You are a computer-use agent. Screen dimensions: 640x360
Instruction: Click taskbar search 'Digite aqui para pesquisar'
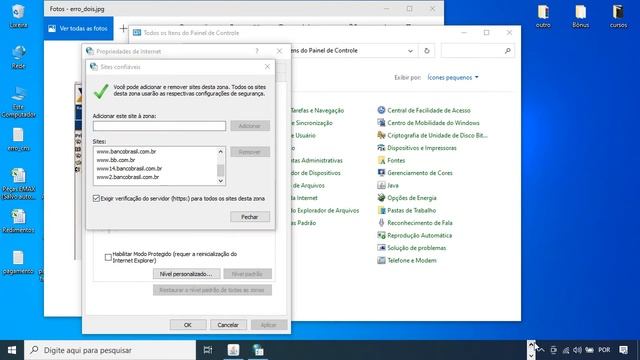point(110,350)
